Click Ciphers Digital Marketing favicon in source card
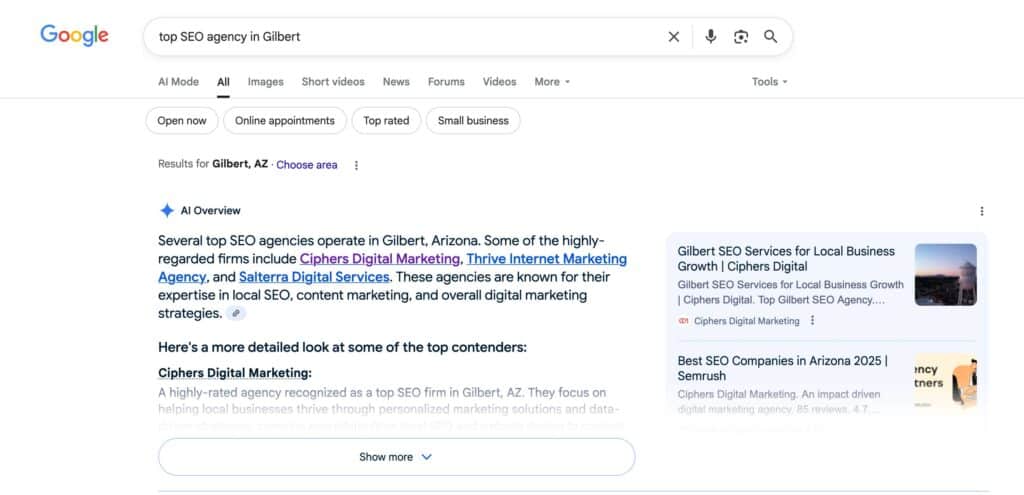The image size is (1024, 495). [684, 321]
